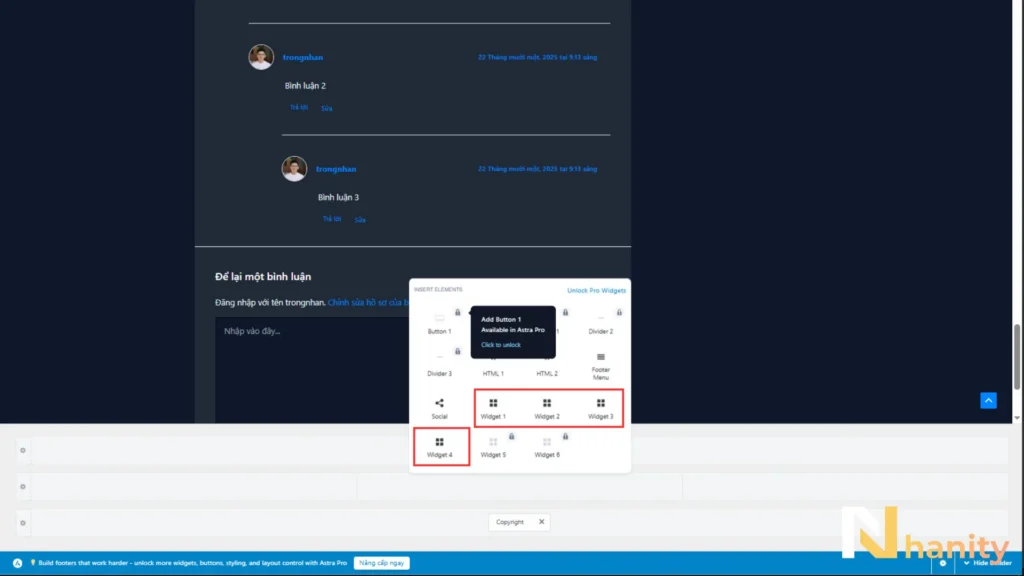Add the Social element to the footer
Screen dimensions: 1024x576
440,408
